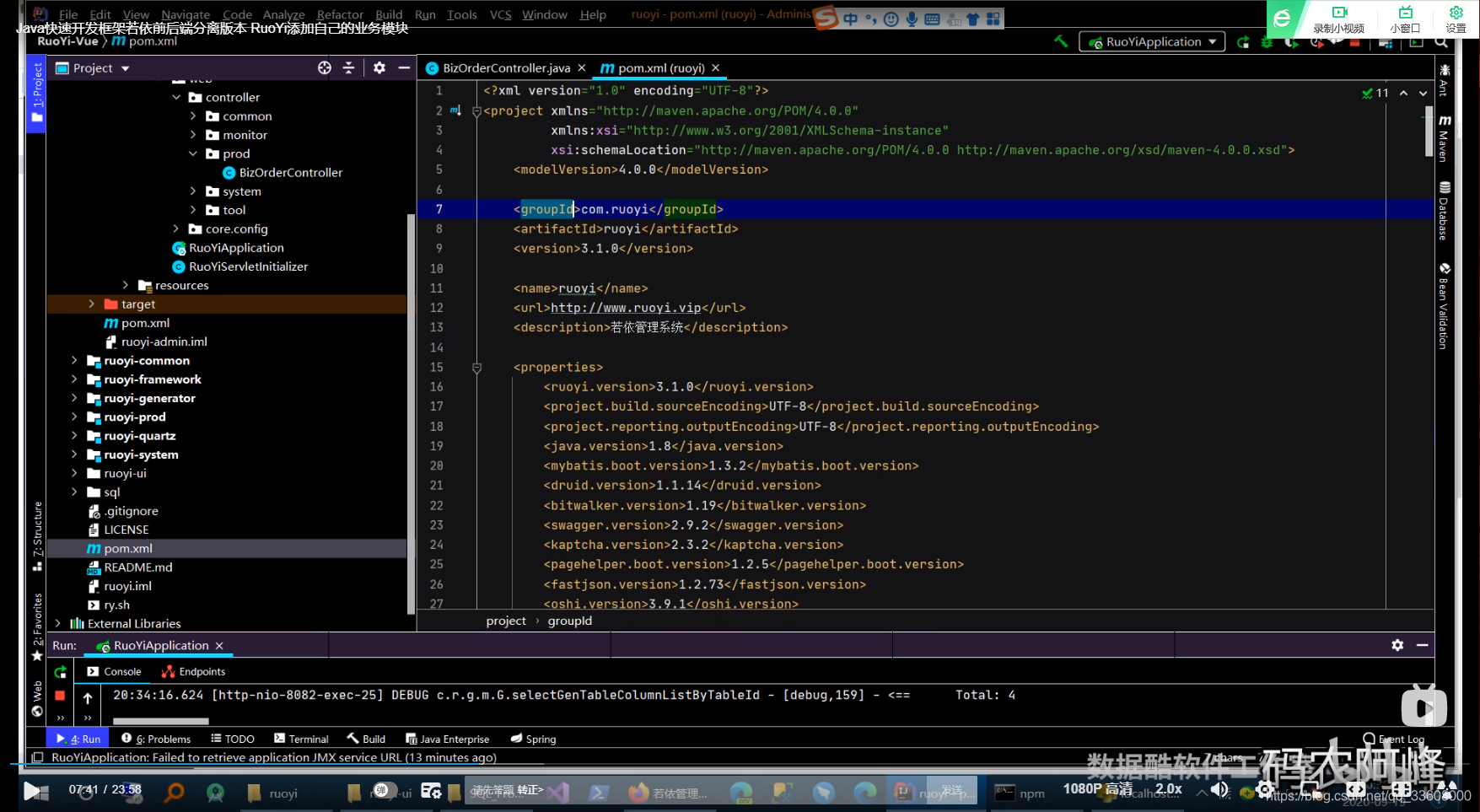The width and height of the screenshot is (1480, 812).
Task: Switch to Endpoints tab in Run panel
Action: (x=193, y=671)
